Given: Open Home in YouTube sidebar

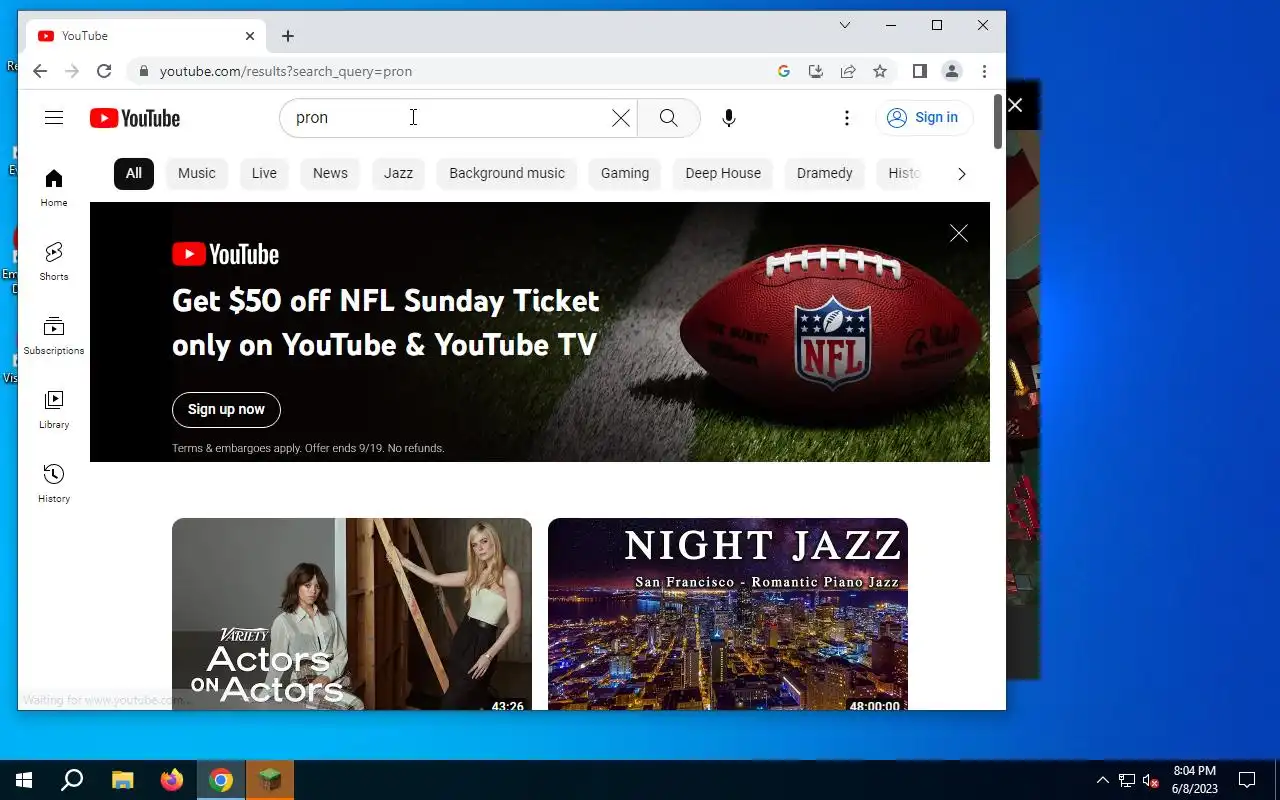Looking at the screenshot, I should tap(54, 187).
